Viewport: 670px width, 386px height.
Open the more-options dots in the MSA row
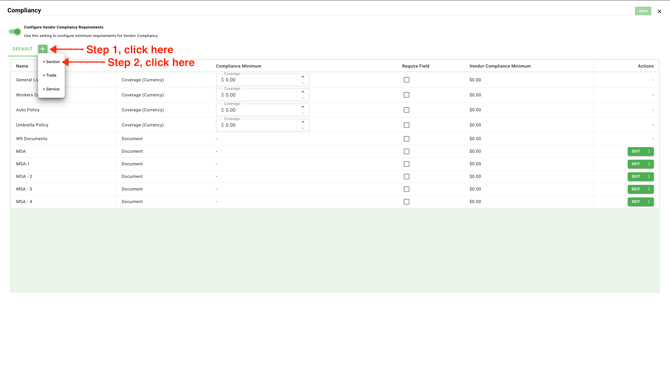[649, 151]
